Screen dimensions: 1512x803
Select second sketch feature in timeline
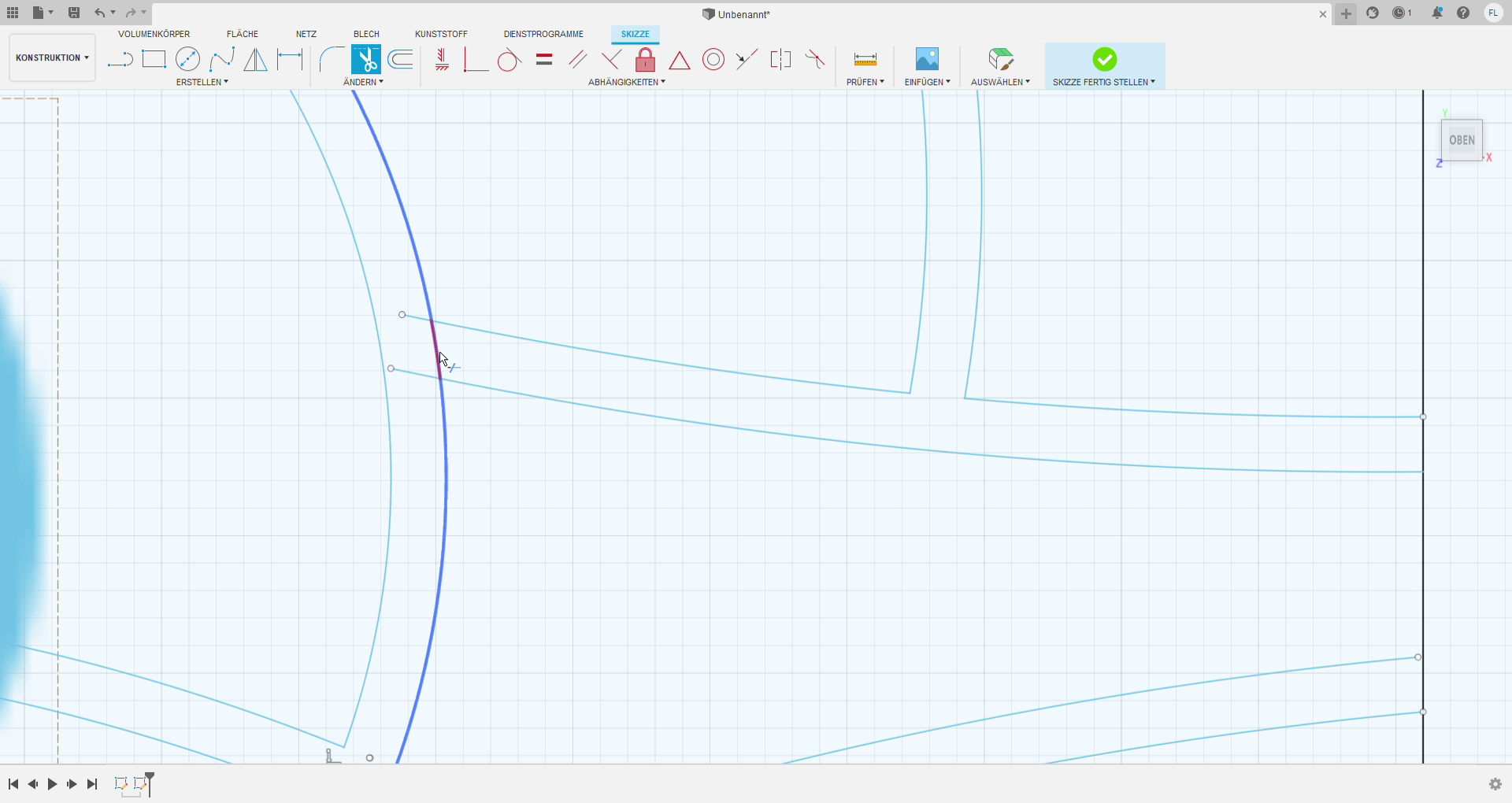click(140, 783)
